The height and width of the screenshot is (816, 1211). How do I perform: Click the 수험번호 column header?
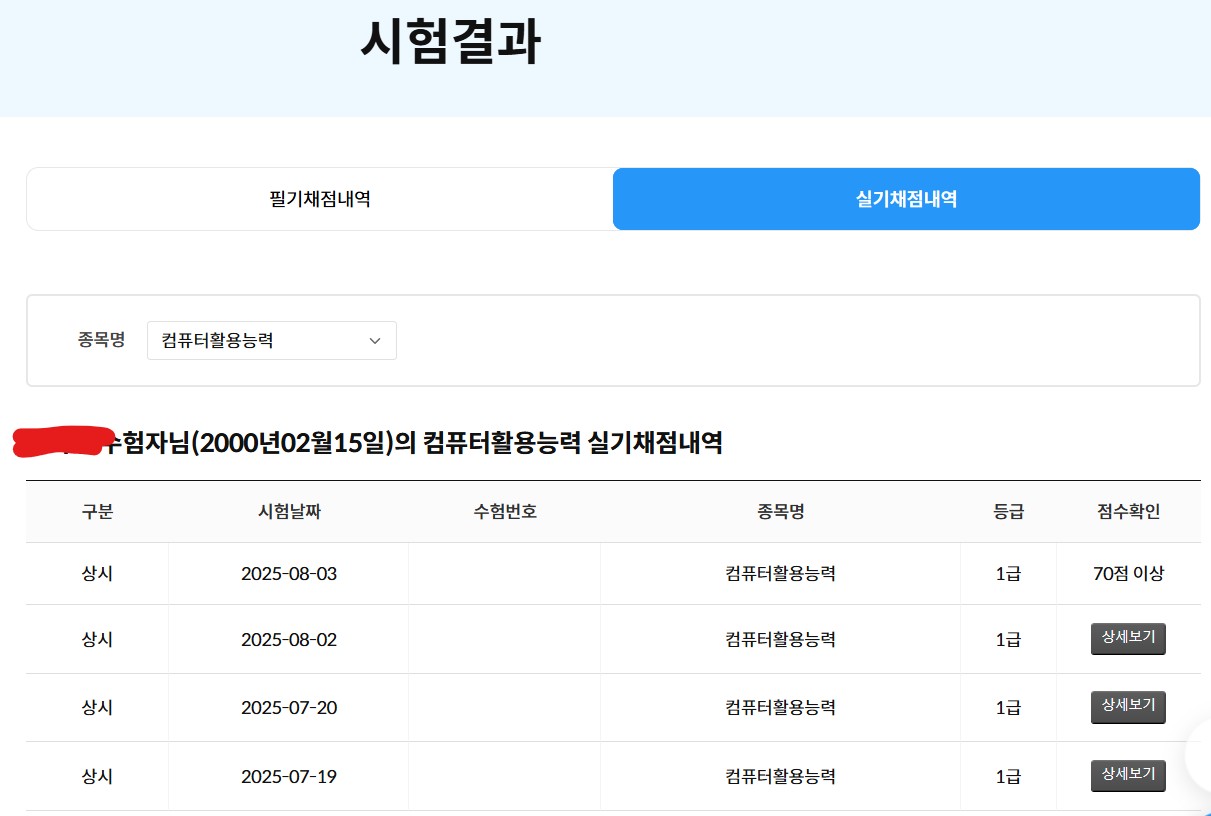tap(505, 512)
